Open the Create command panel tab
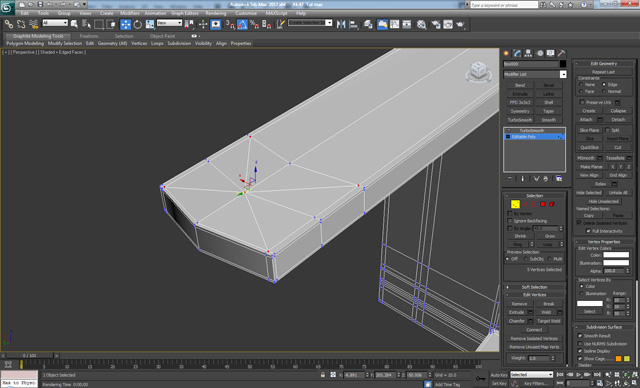The image size is (640, 388). point(507,53)
